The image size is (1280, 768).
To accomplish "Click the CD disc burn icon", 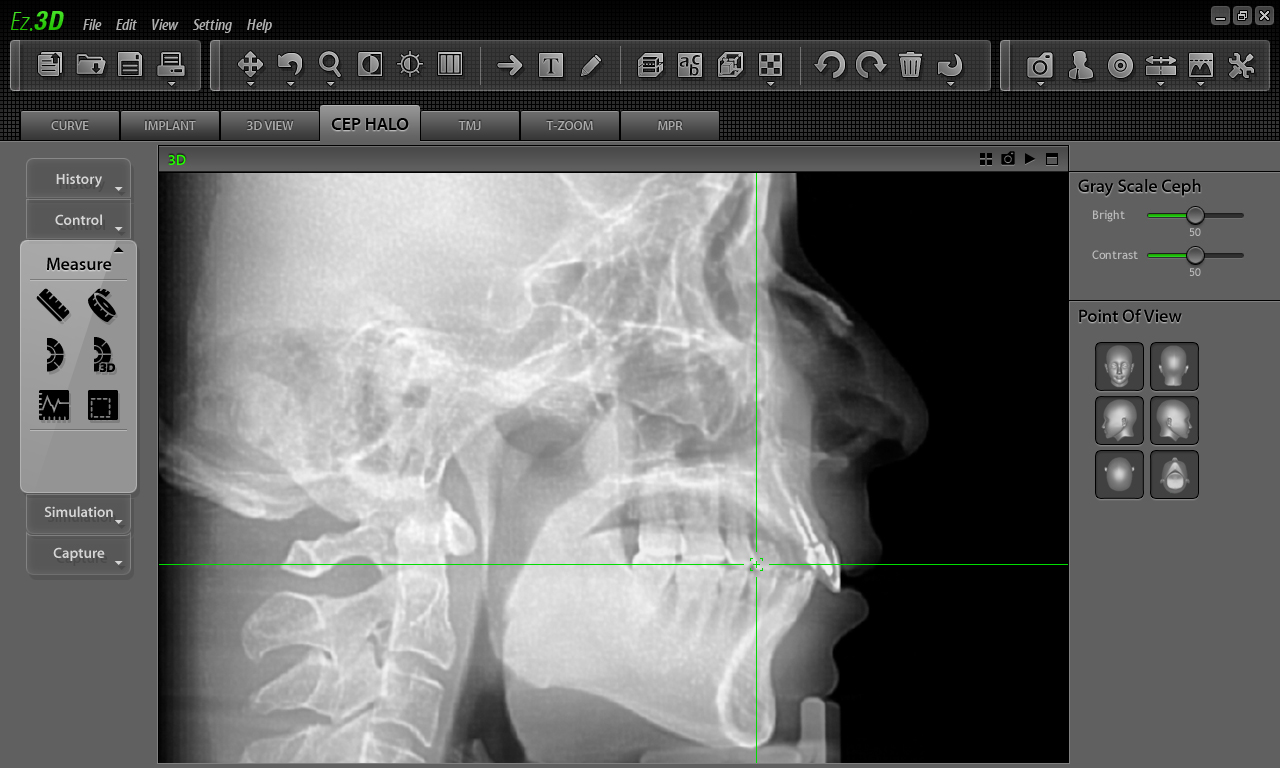I will tap(1121, 66).
